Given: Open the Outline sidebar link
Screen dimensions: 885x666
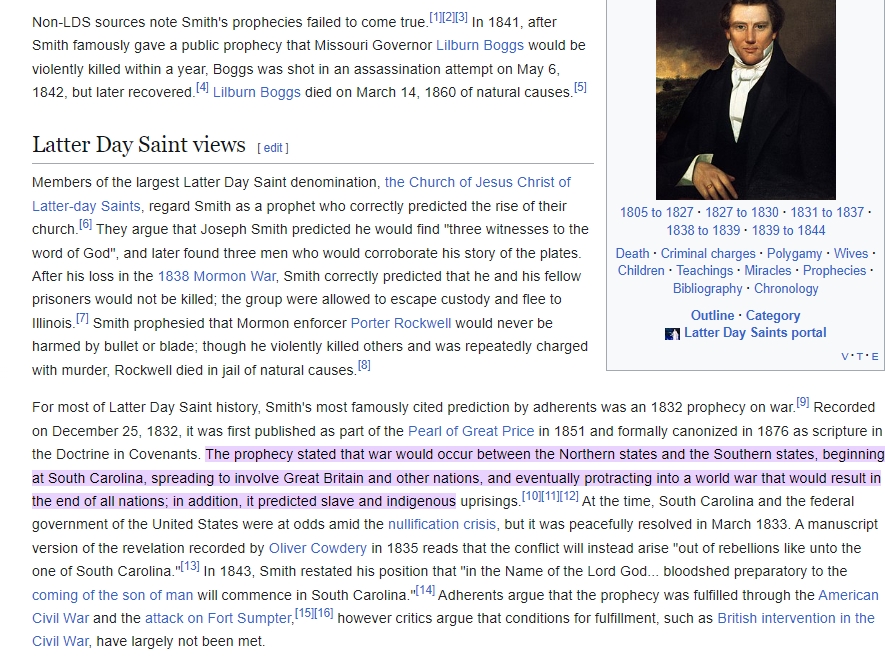Looking at the screenshot, I should click(x=712, y=315).
